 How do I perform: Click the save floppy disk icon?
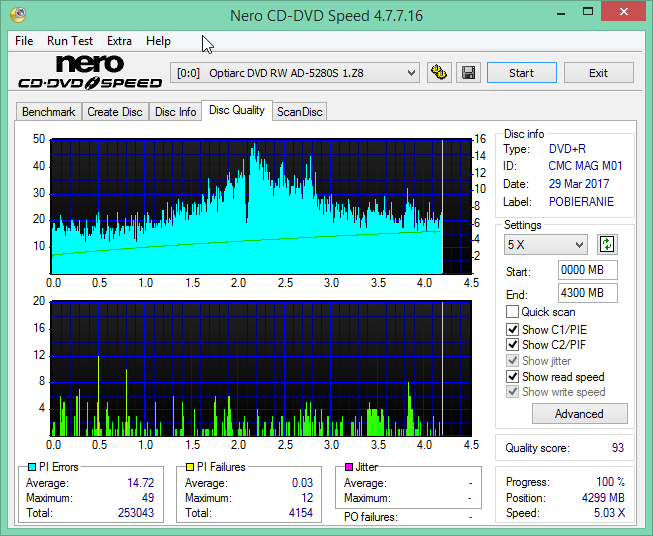(x=469, y=73)
